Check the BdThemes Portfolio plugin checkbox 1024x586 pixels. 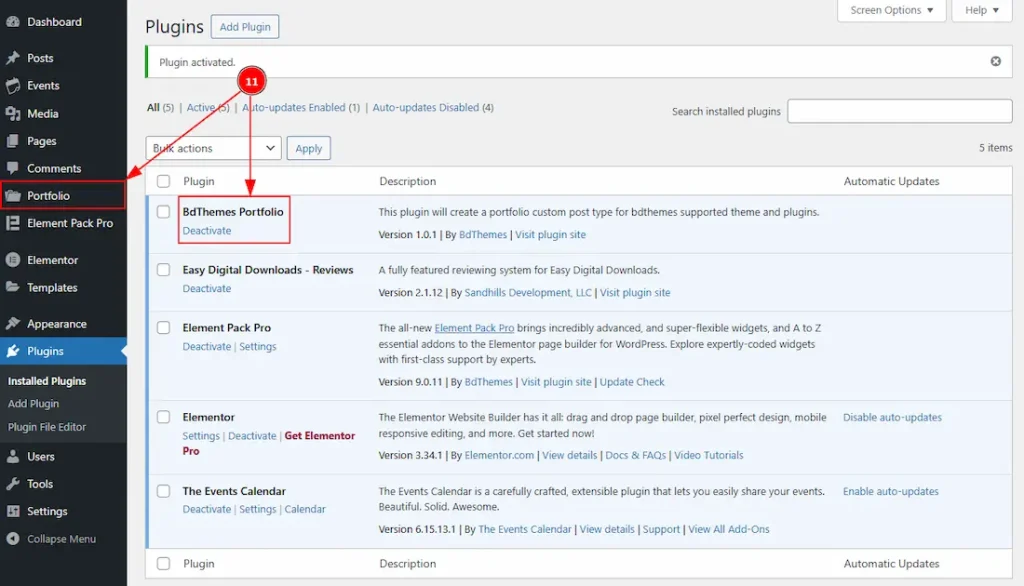pos(163,212)
